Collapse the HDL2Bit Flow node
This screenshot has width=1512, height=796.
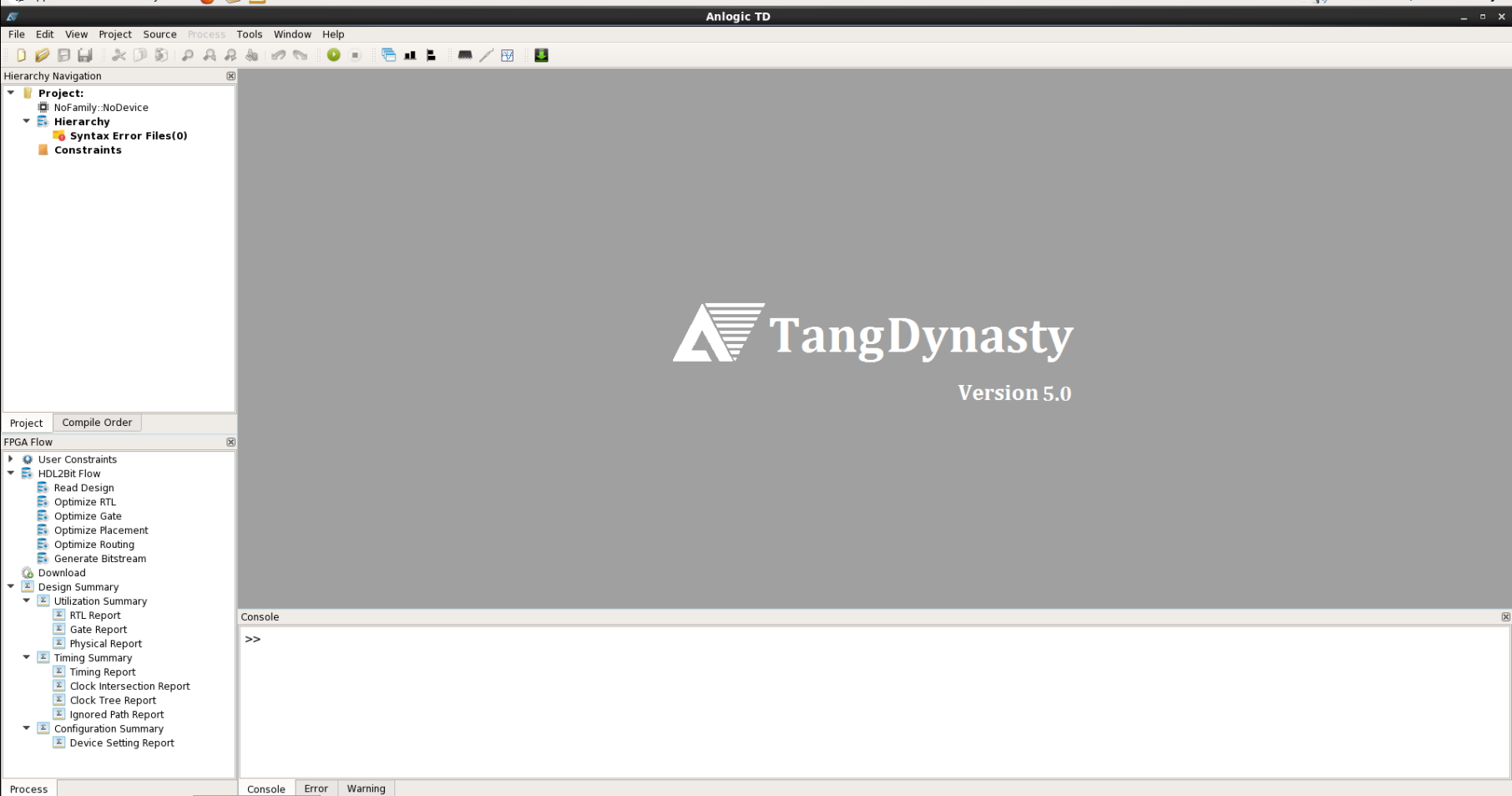coord(11,473)
